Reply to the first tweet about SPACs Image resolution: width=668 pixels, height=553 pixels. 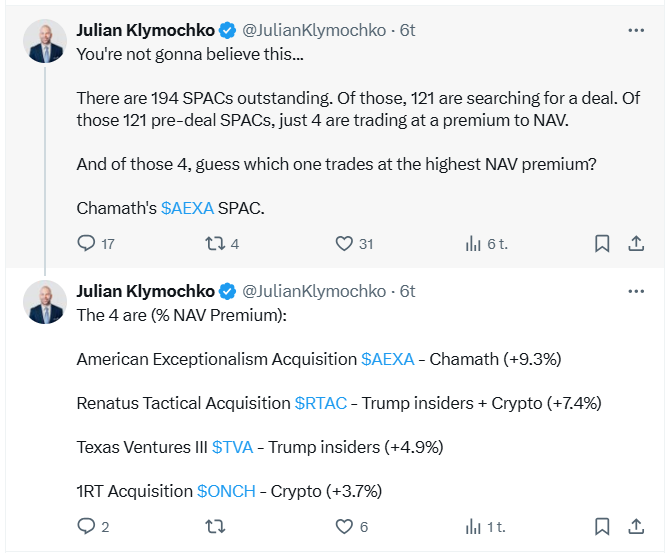click(86, 243)
